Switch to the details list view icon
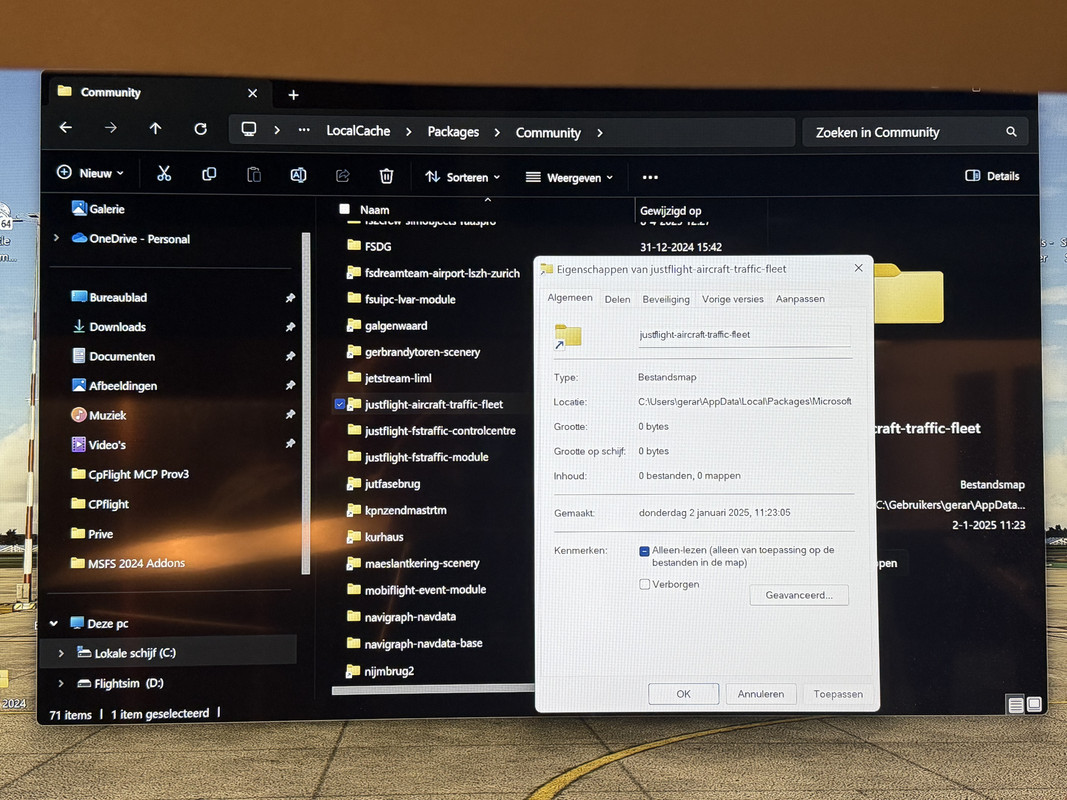 click(1015, 705)
